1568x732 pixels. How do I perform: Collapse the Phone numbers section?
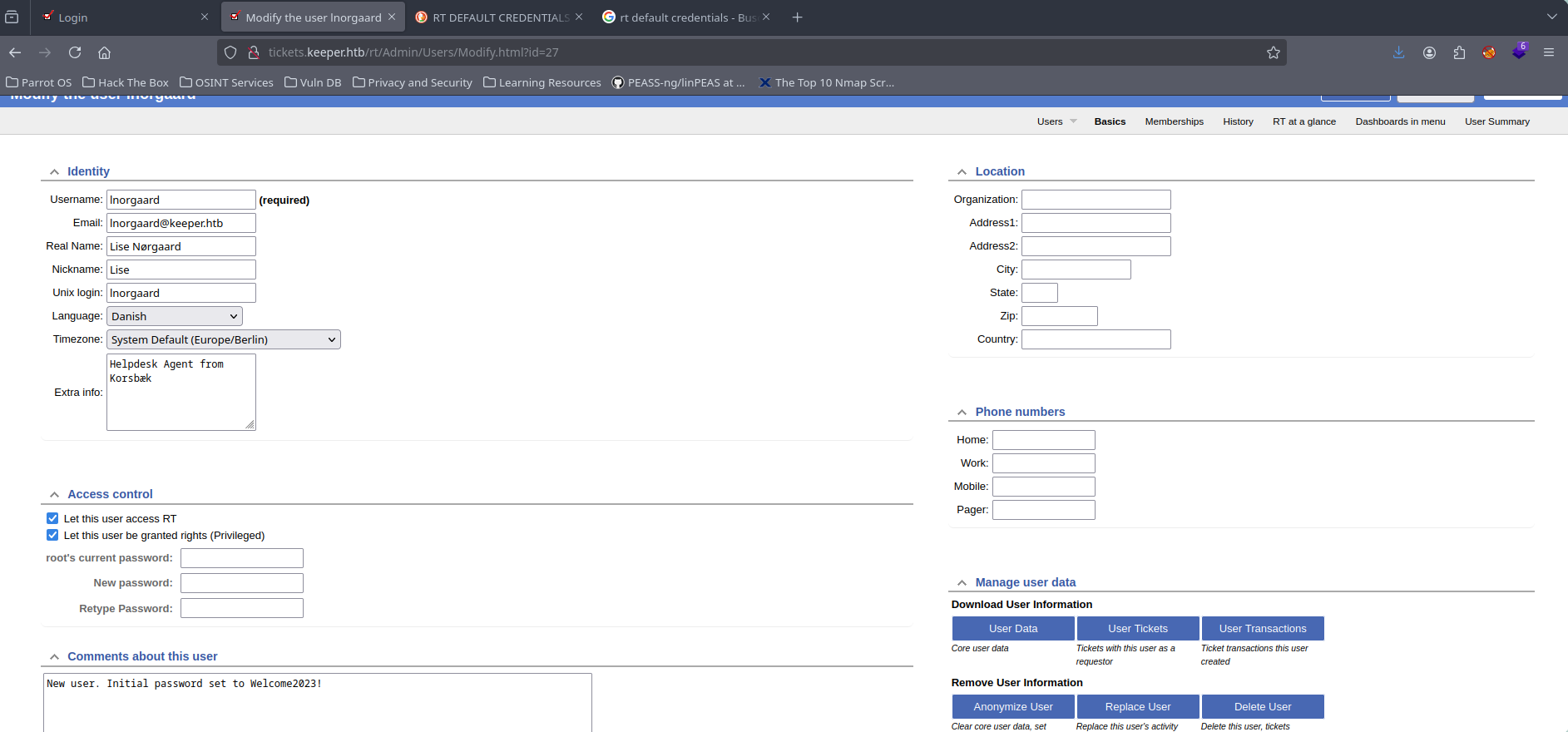[x=962, y=412]
